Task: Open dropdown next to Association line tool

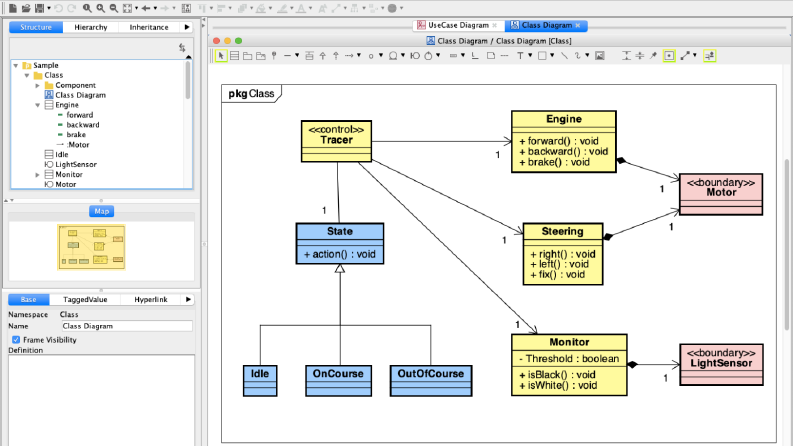Action: pos(297,56)
